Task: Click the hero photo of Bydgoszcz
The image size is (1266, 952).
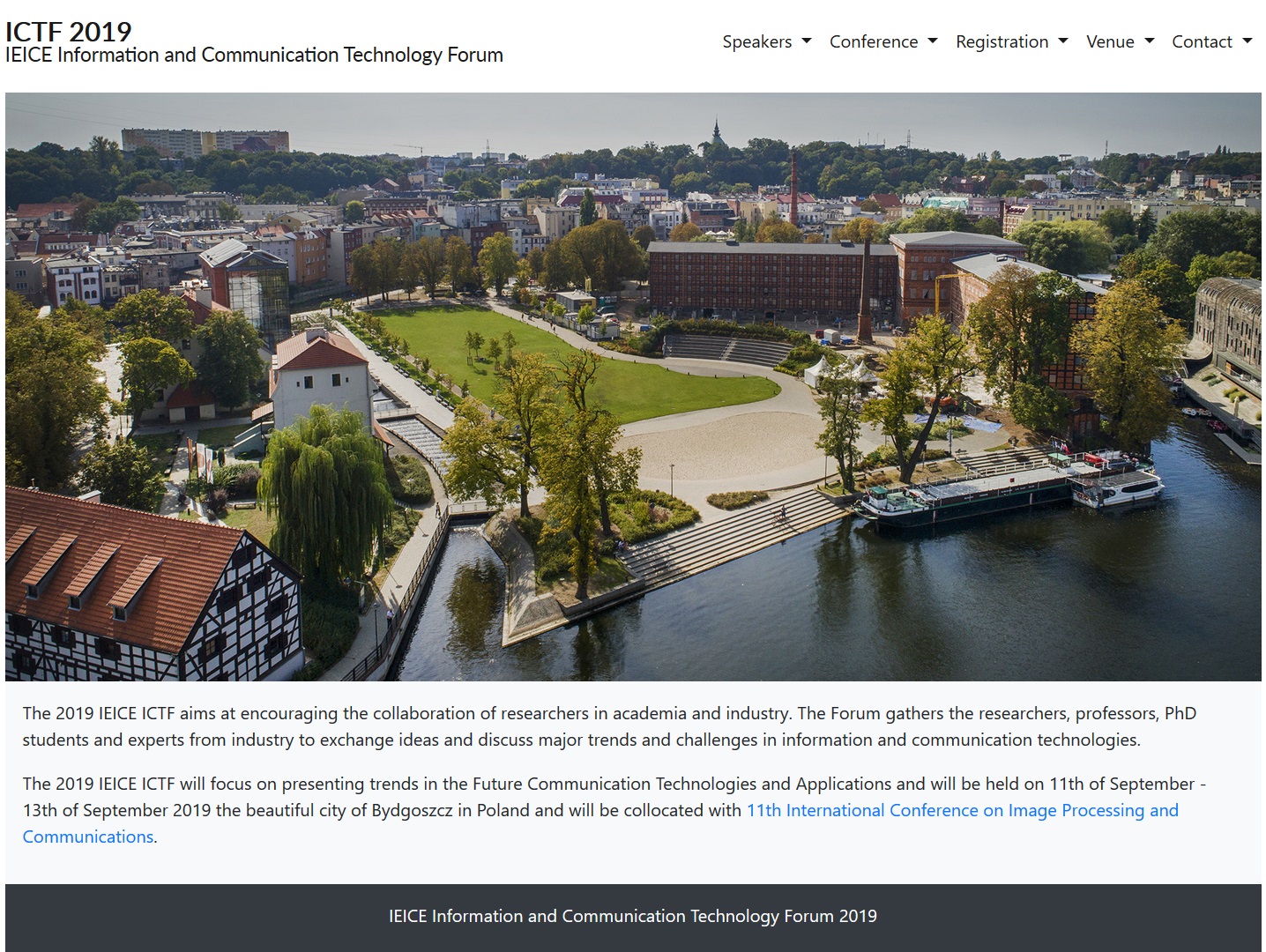Action: click(633, 388)
